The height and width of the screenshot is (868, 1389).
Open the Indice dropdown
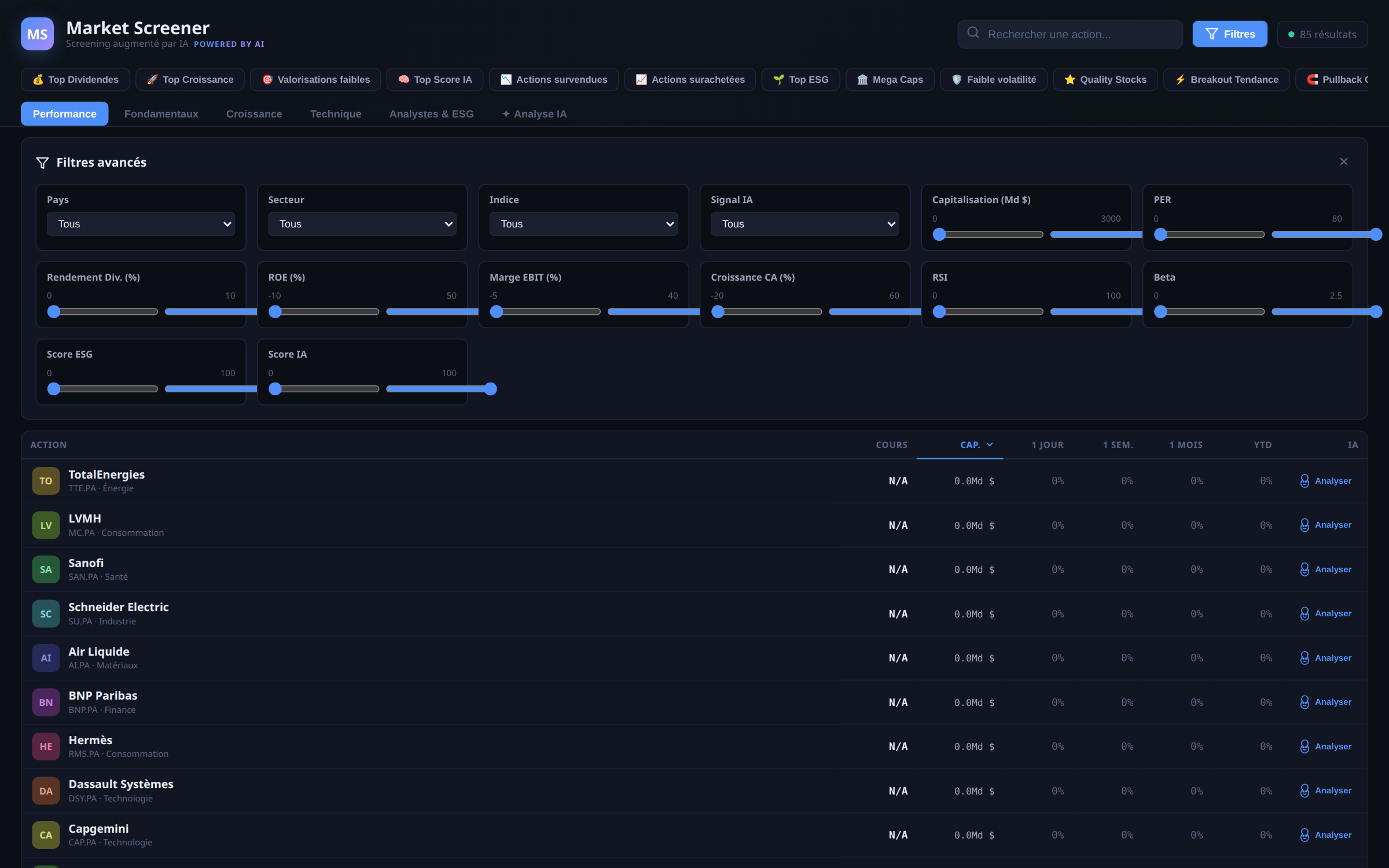[583, 224]
